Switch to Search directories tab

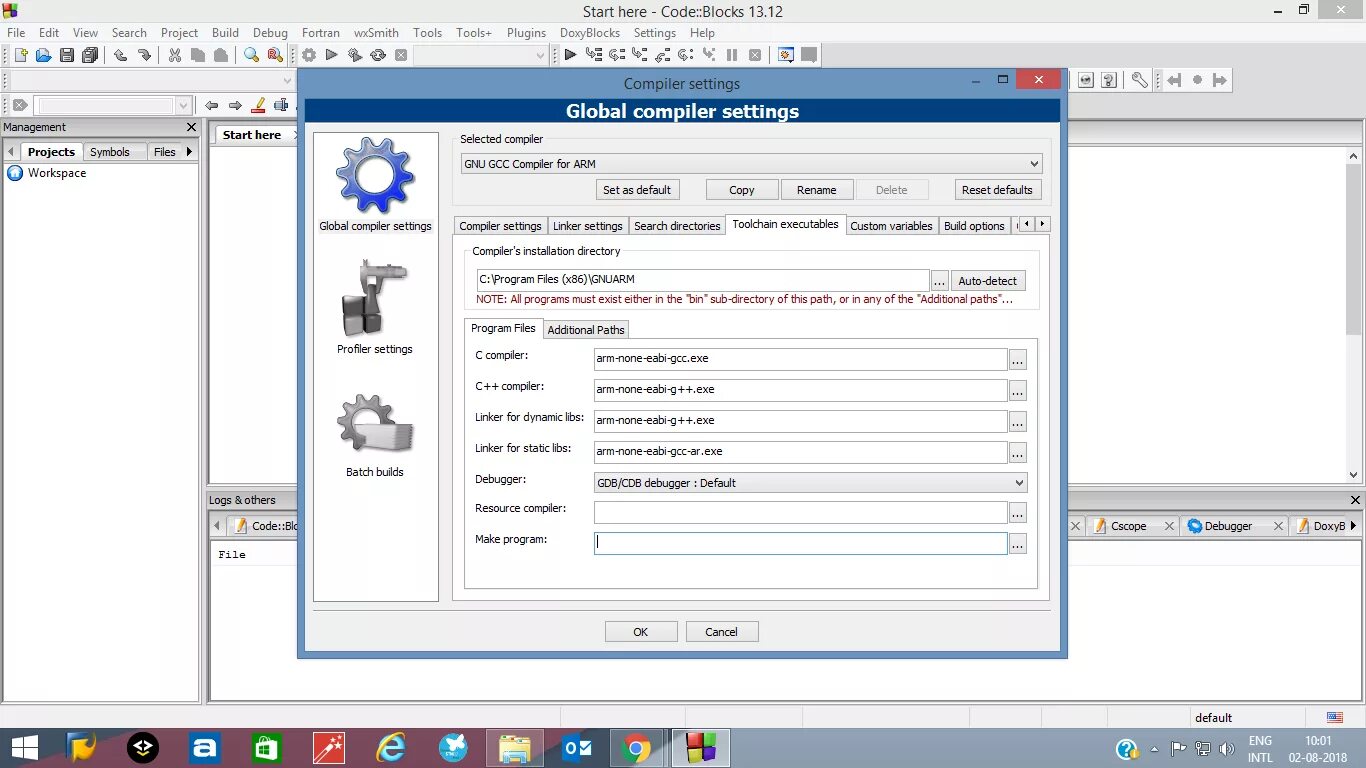tap(677, 226)
